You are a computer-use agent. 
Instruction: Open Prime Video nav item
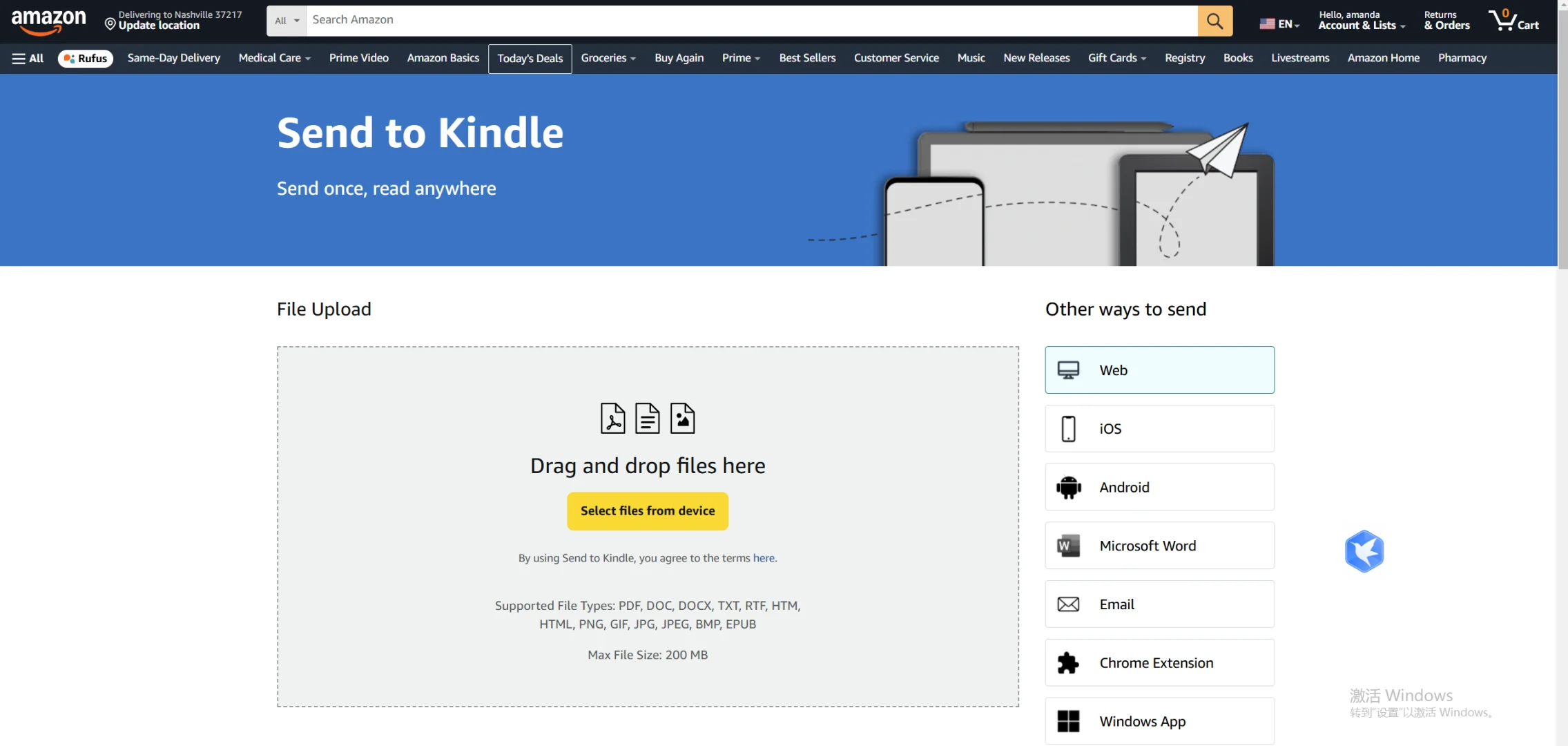(359, 58)
